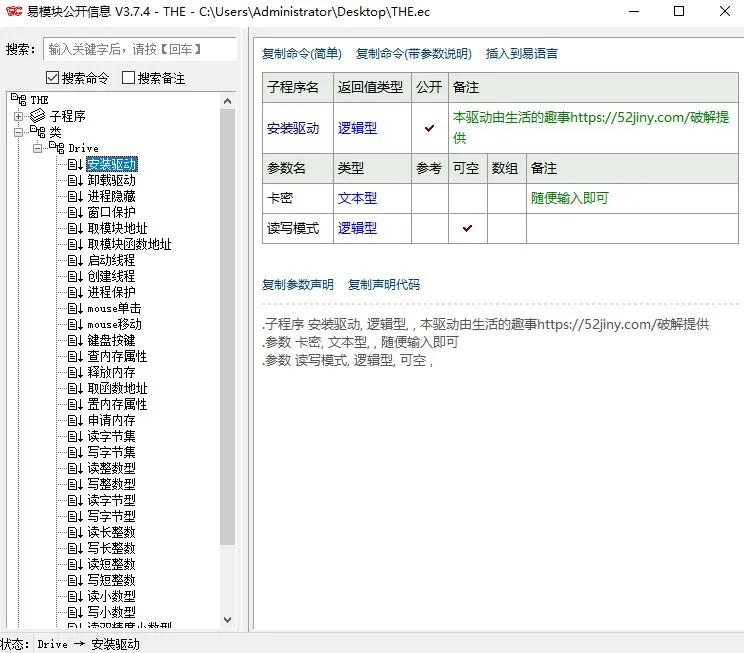Click the icon beside 释放内存
Screen dimensions: 744x653
(75, 372)
